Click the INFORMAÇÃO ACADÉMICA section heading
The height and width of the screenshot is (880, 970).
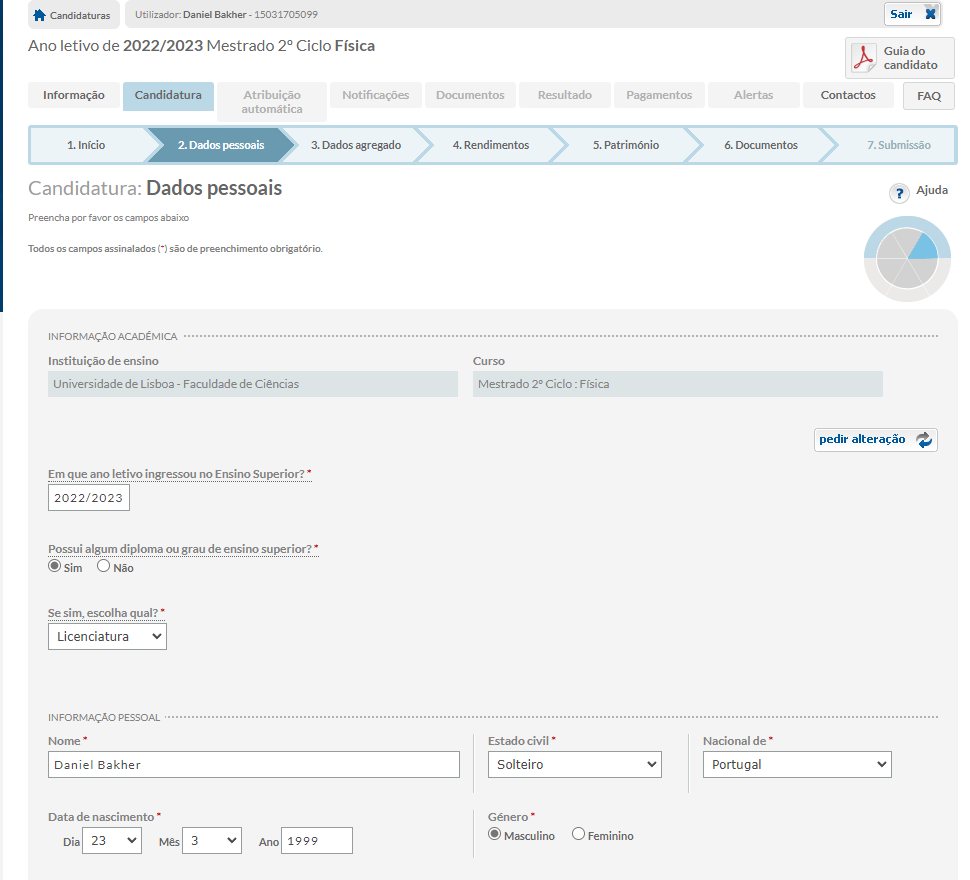click(113, 336)
